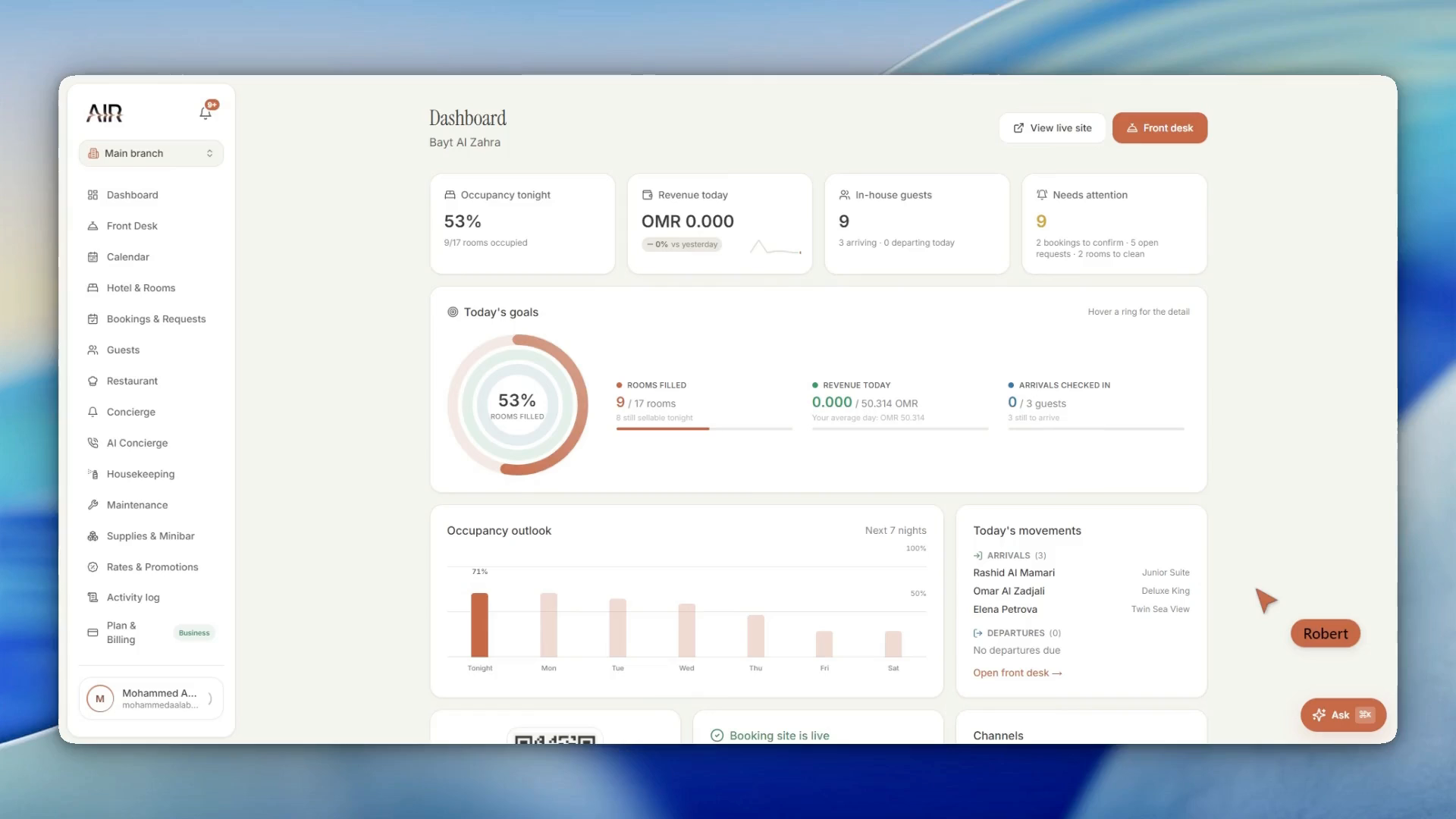The width and height of the screenshot is (1456, 819).
Task: Click the Tonight occupancy bar
Action: 479,625
